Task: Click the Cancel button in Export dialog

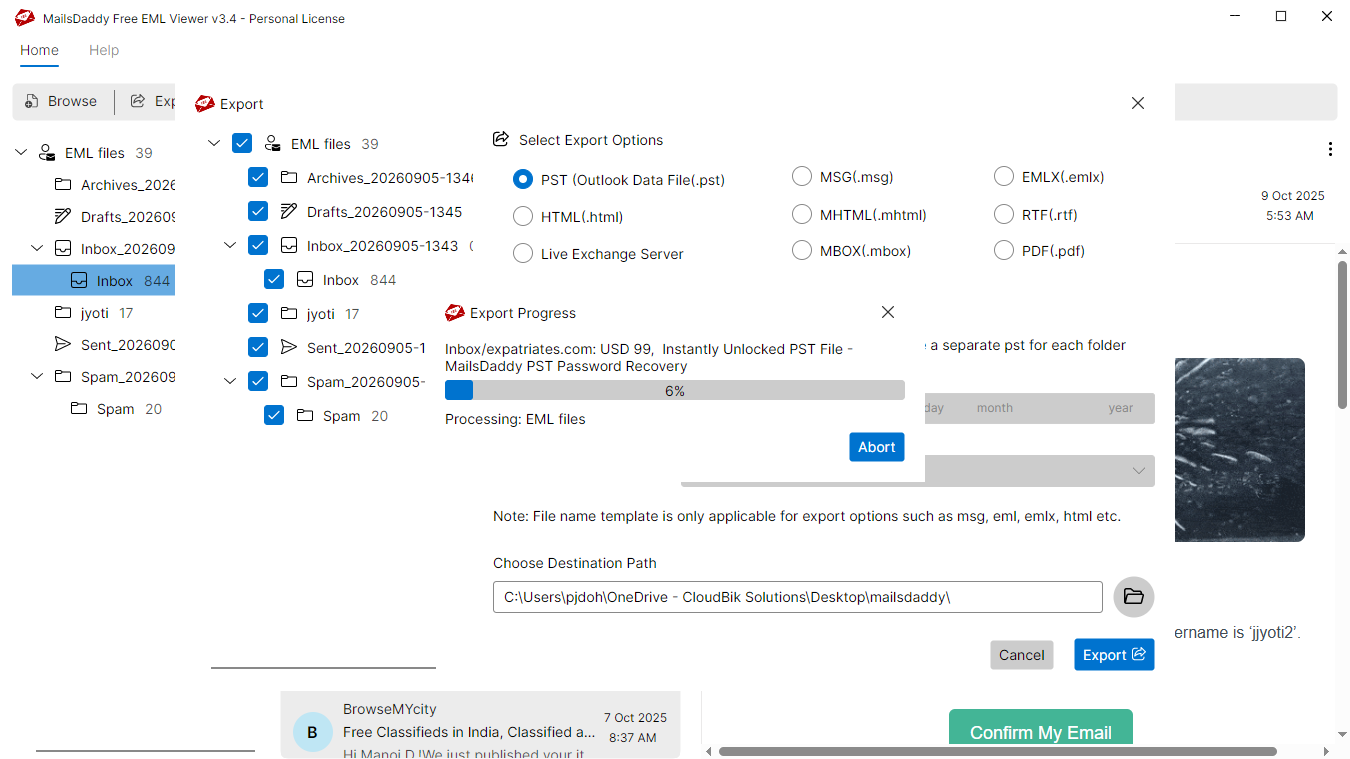Action: click(1021, 655)
